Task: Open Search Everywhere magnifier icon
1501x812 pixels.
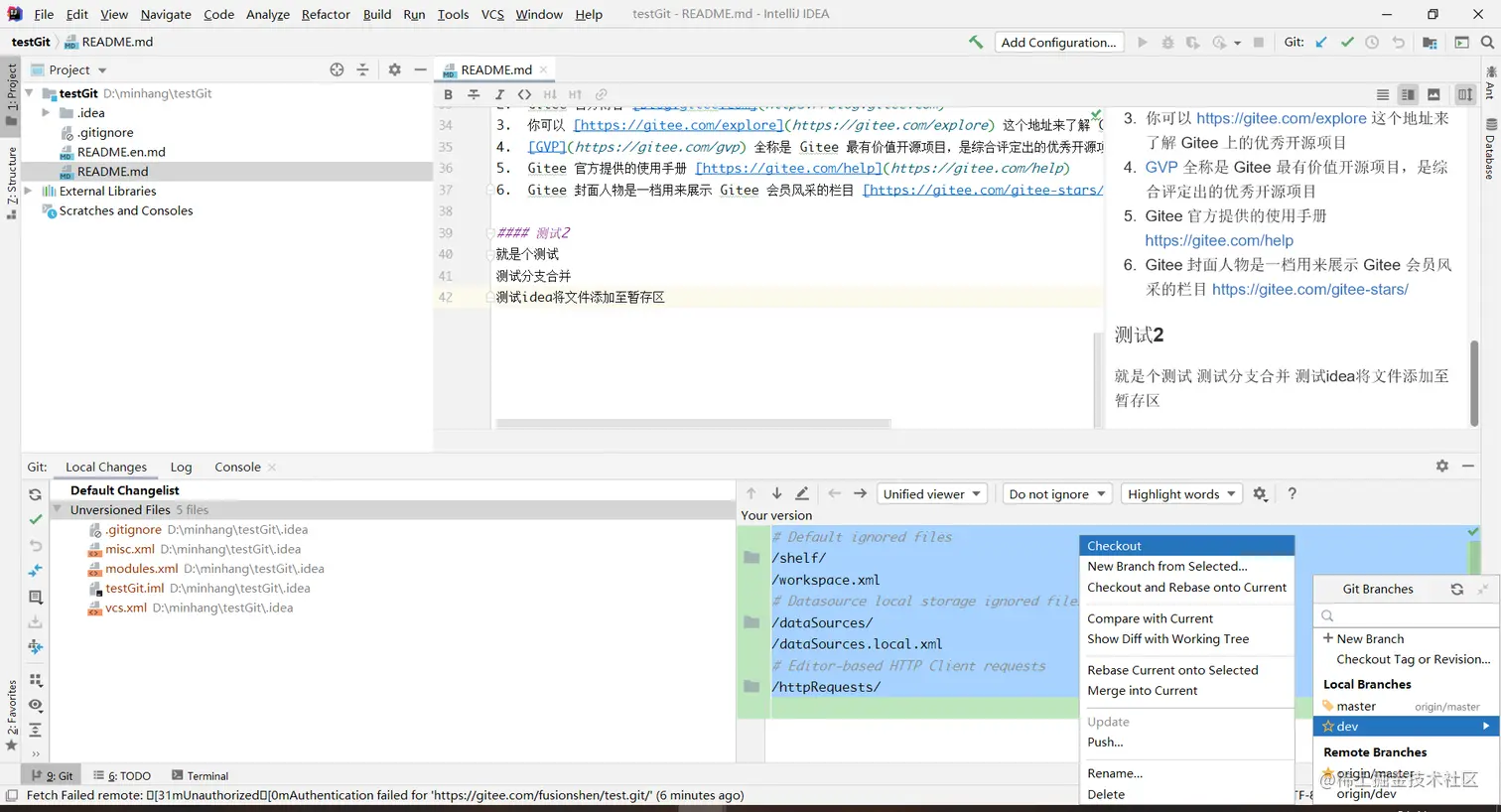Action: (1487, 42)
